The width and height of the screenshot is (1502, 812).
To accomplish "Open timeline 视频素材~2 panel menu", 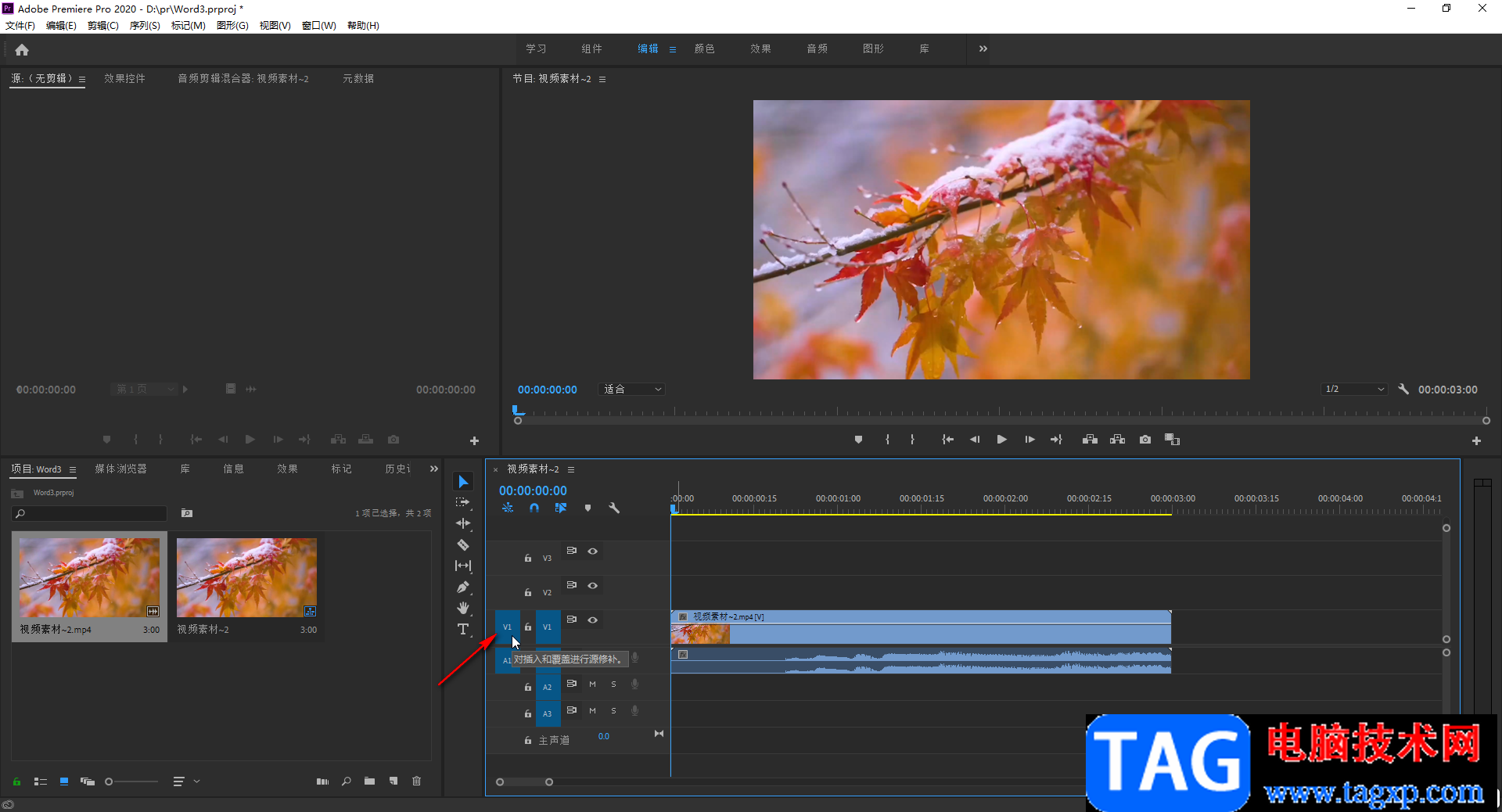I will [571, 469].
